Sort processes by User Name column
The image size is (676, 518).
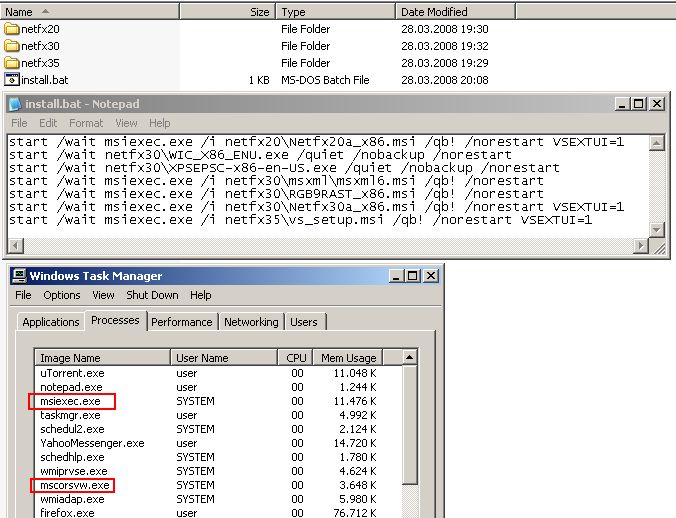point(224,358)
